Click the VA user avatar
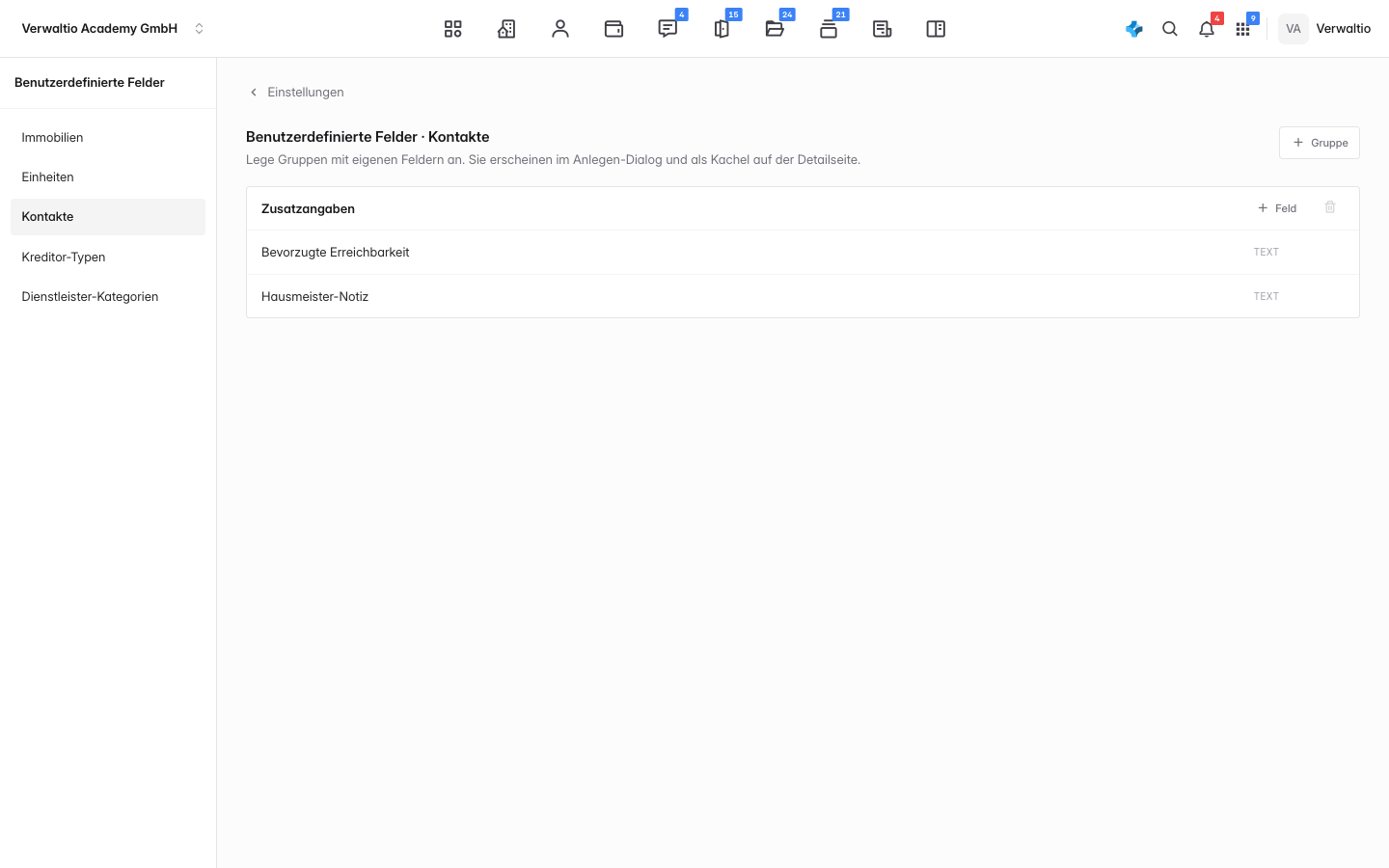 (x=1294, y=29)
